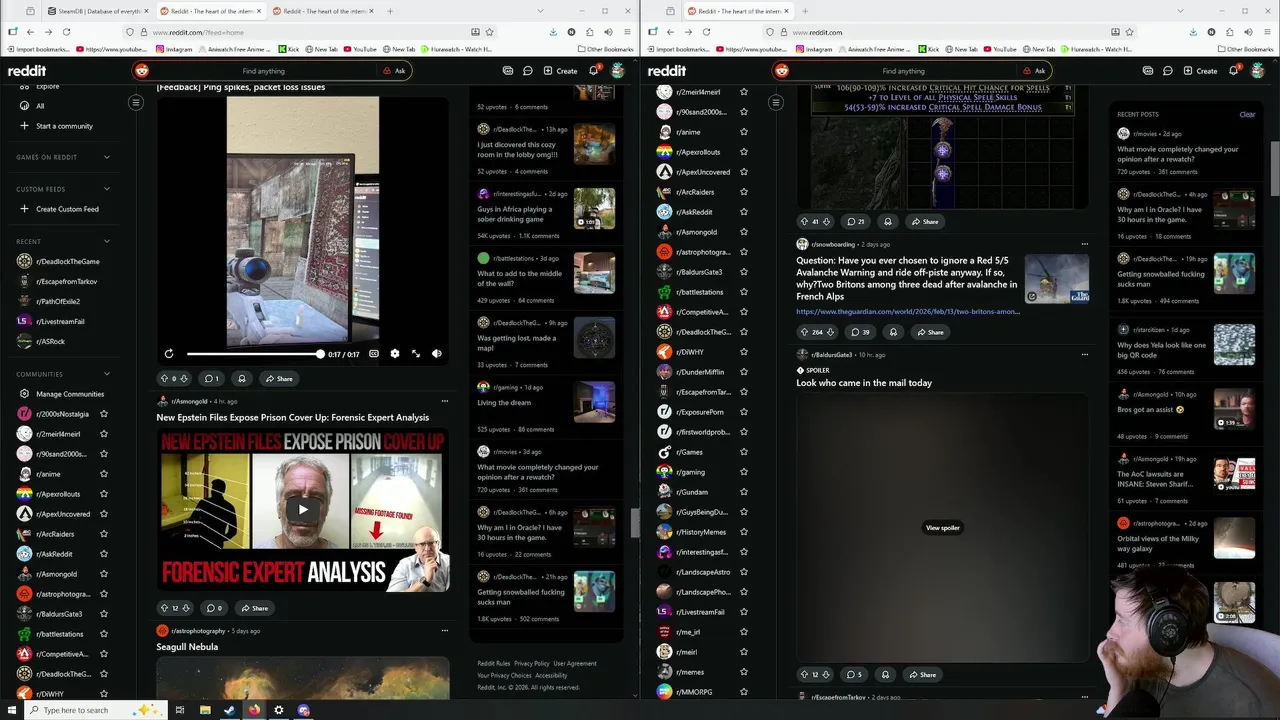The width and height of the screenshot is (1280, 720).
Task: List all tabs in left browser window
Action: pyautogui.click(x=543, y=11)
